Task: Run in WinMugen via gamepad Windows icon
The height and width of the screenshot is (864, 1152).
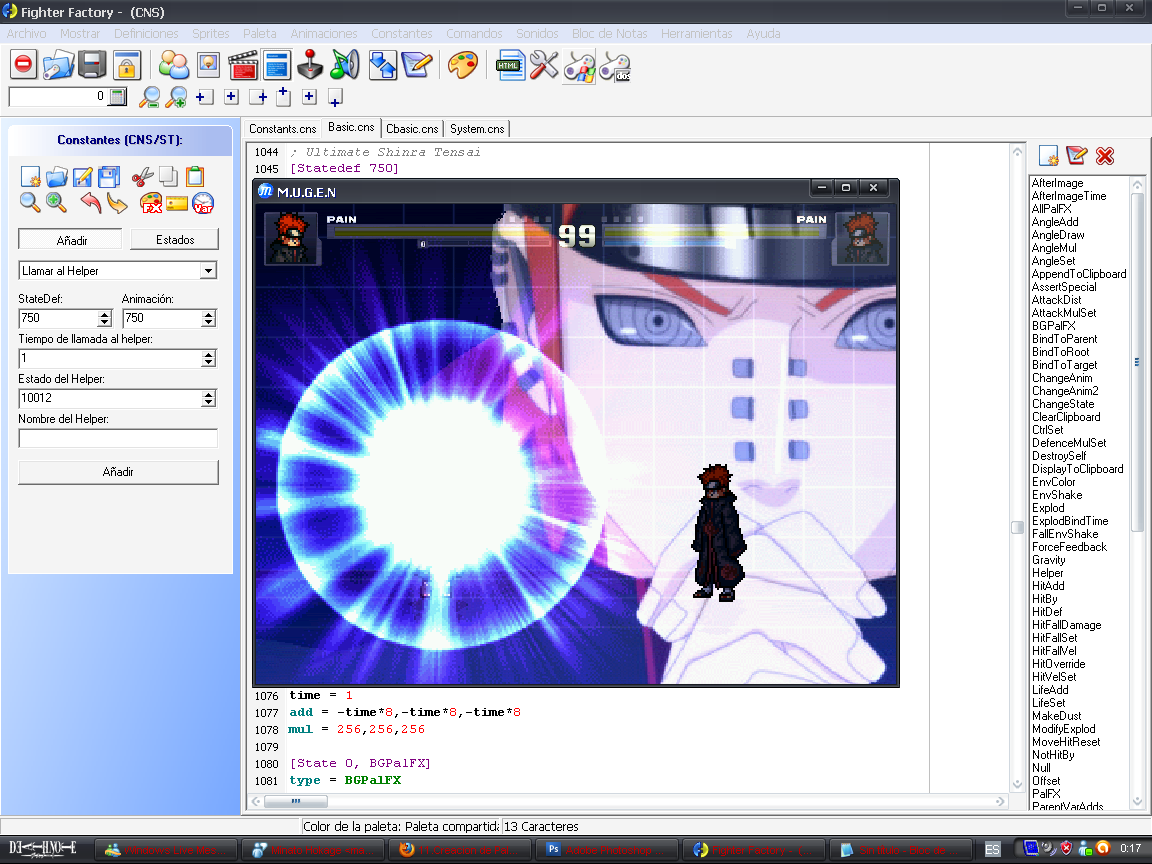Action: (579, 66)
